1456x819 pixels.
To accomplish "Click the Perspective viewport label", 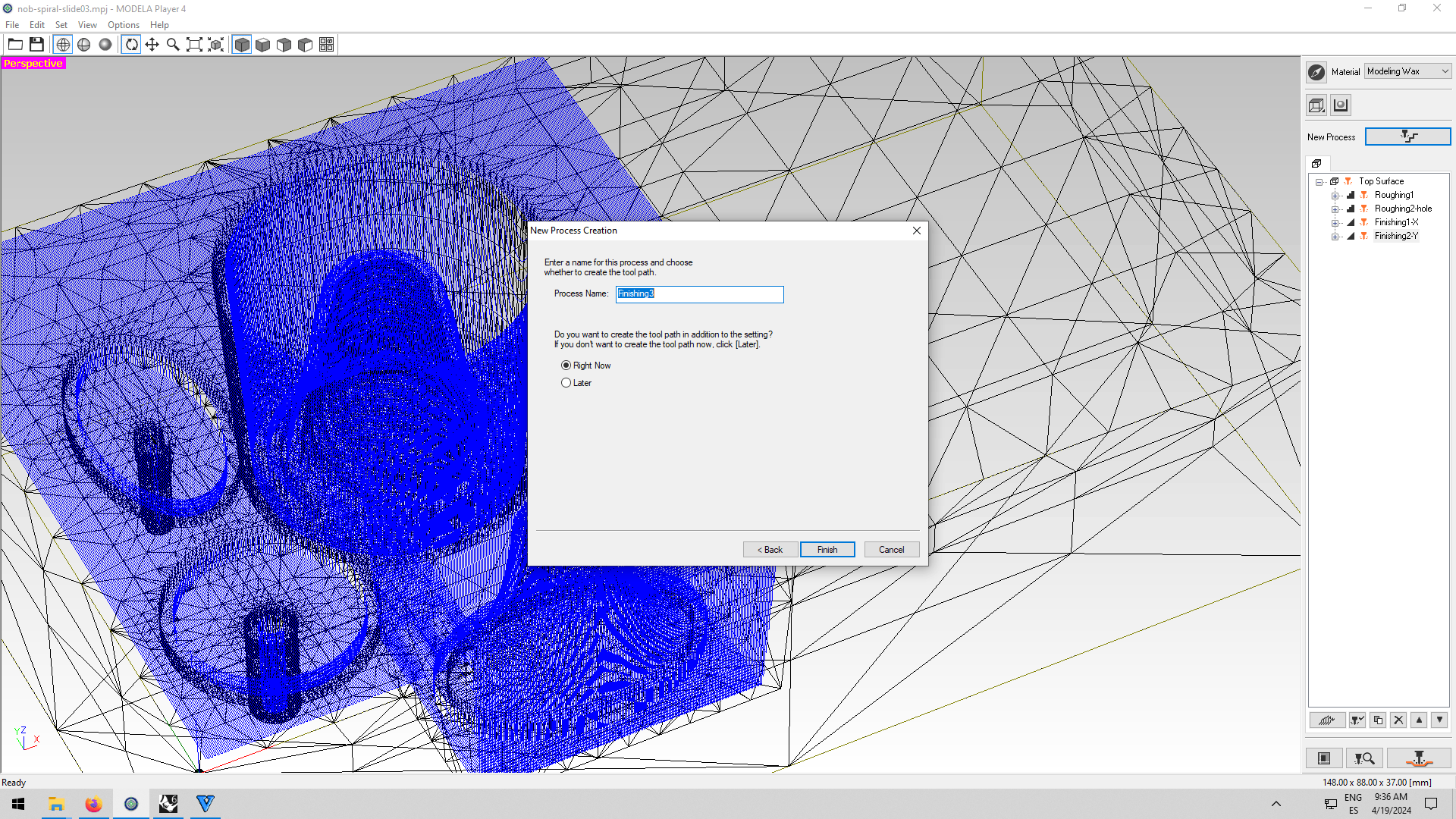I will [33, 64].
